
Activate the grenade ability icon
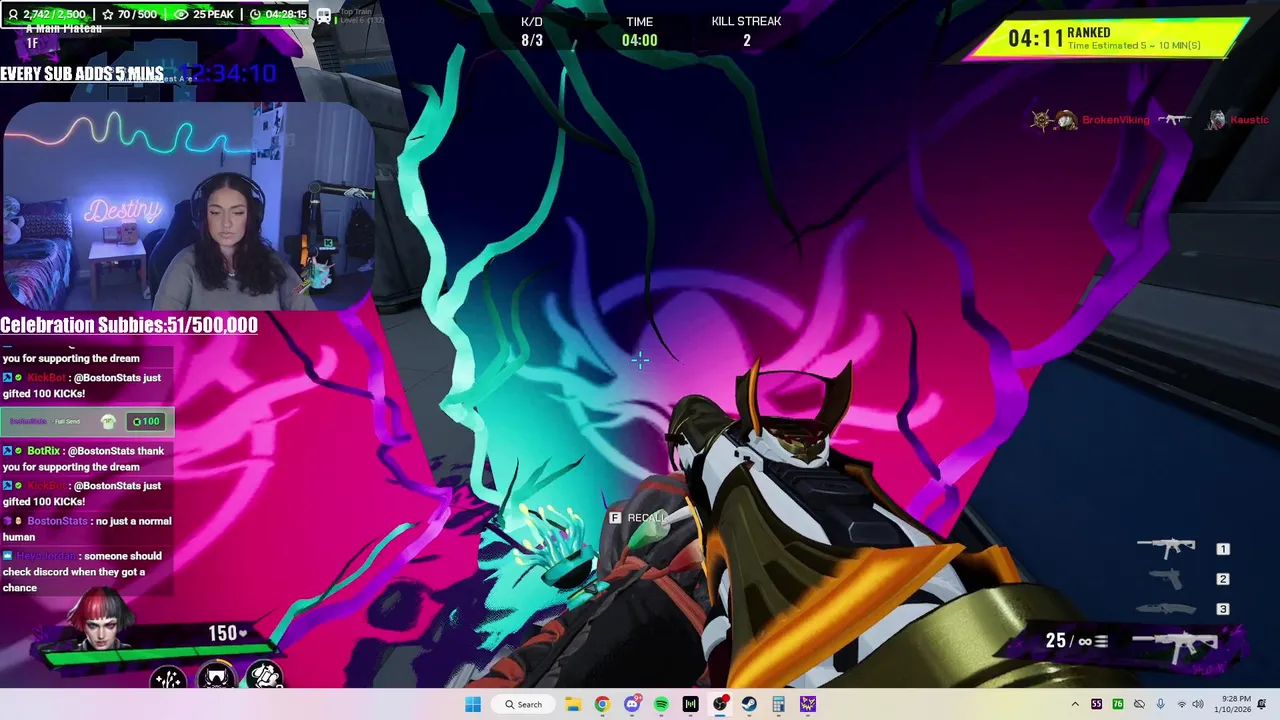click(264, 676)
